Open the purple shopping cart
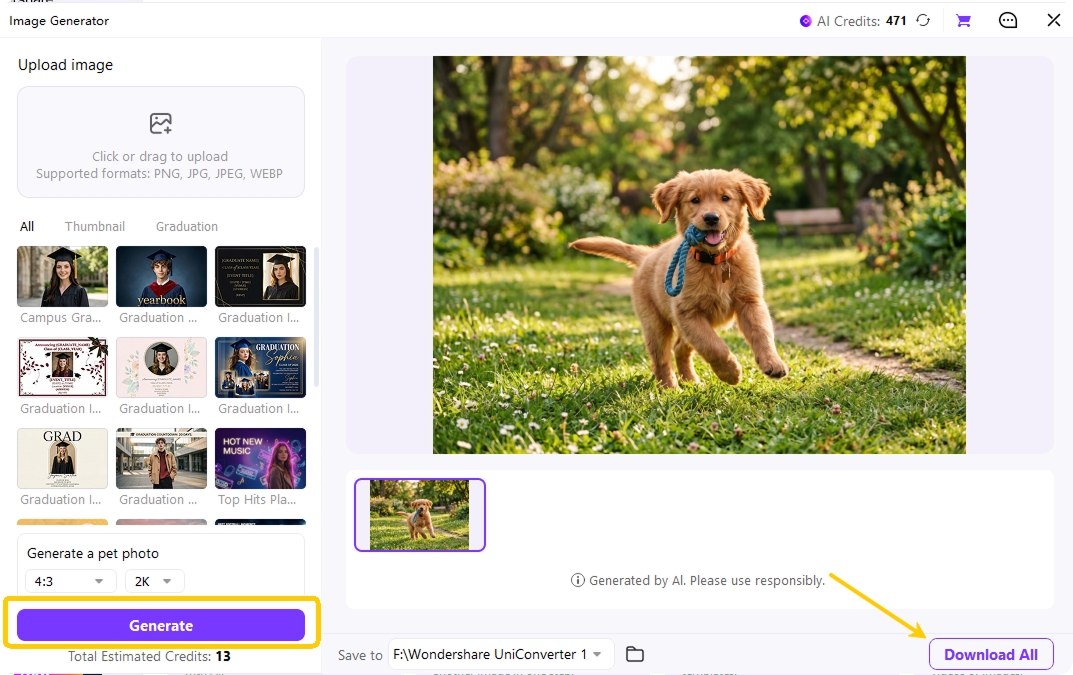The width and height of the screenshot is (1073, 675). [x=964, y=21]
